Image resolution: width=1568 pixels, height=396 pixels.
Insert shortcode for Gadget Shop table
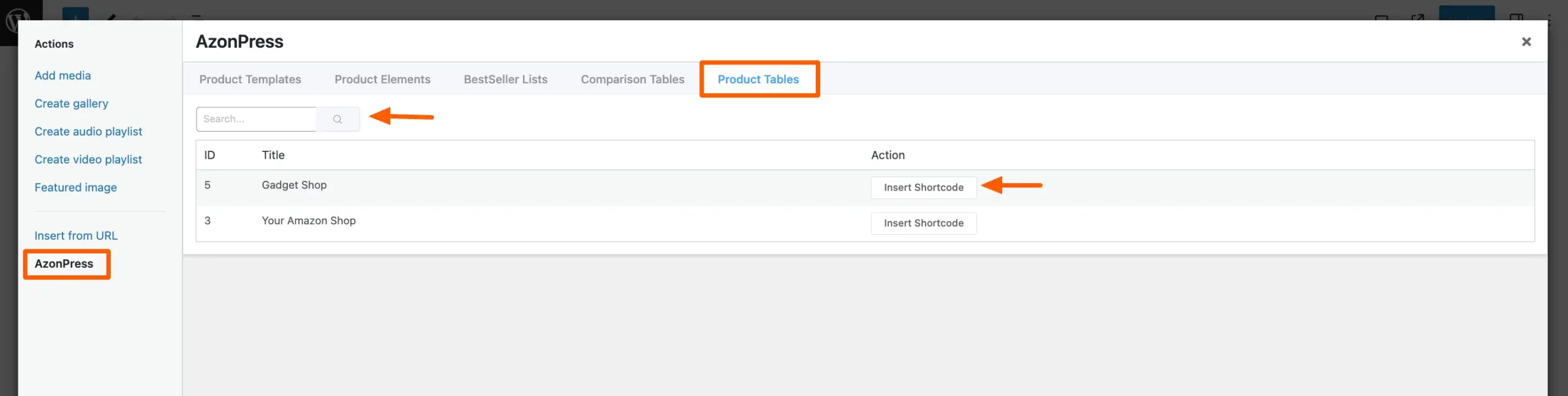[x=924, y=188]
